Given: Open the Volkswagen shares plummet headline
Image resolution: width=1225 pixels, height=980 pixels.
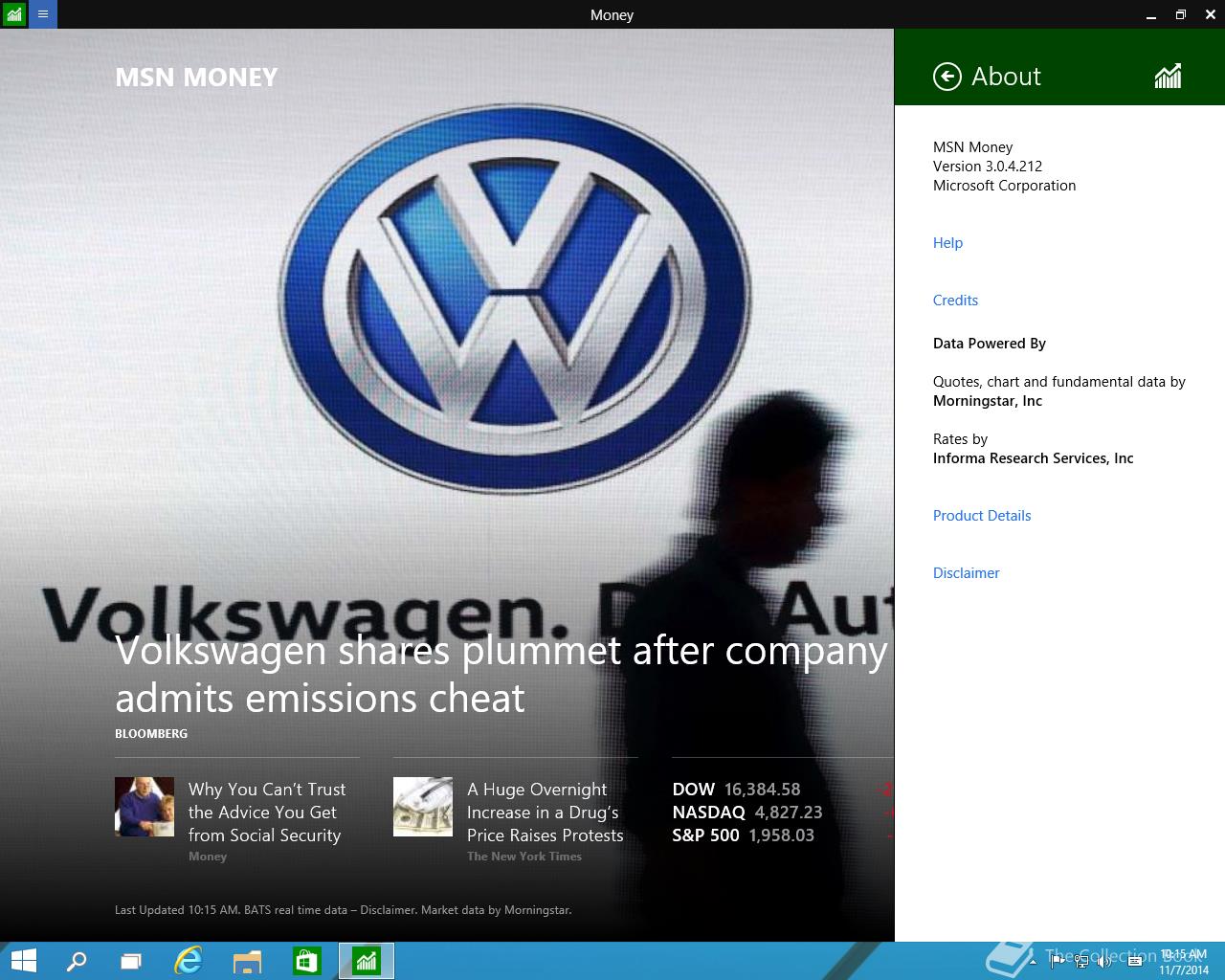Looking at the screenshot, I should [x=501, y=674].
